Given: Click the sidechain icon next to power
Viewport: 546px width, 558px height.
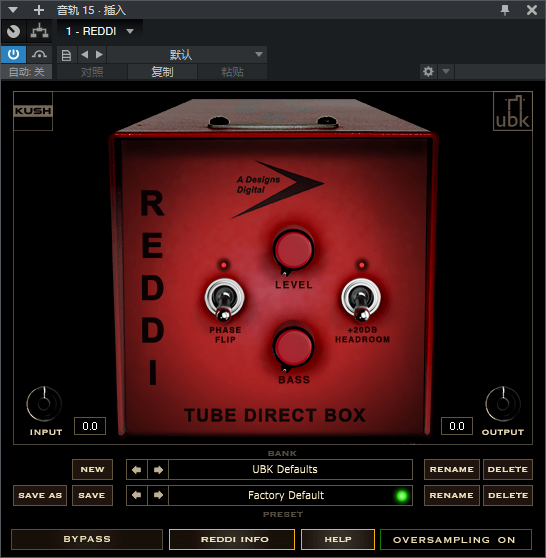Looking at the screenshot, I should [x=39, y=54].
